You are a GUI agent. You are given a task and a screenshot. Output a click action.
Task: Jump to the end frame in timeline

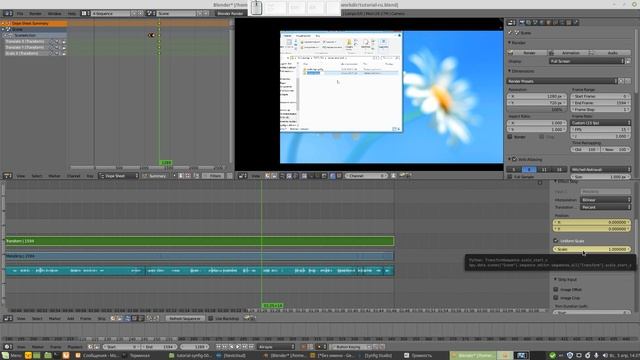click(x=251, y=347)
